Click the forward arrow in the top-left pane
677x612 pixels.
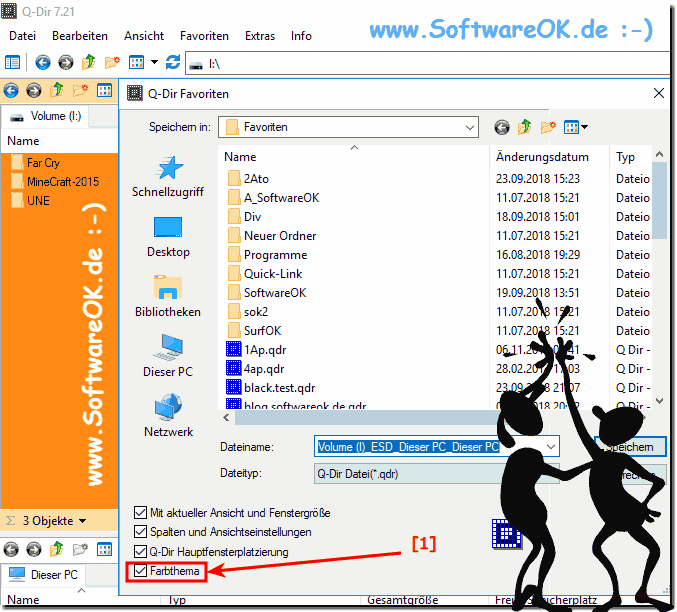point(34,91)
